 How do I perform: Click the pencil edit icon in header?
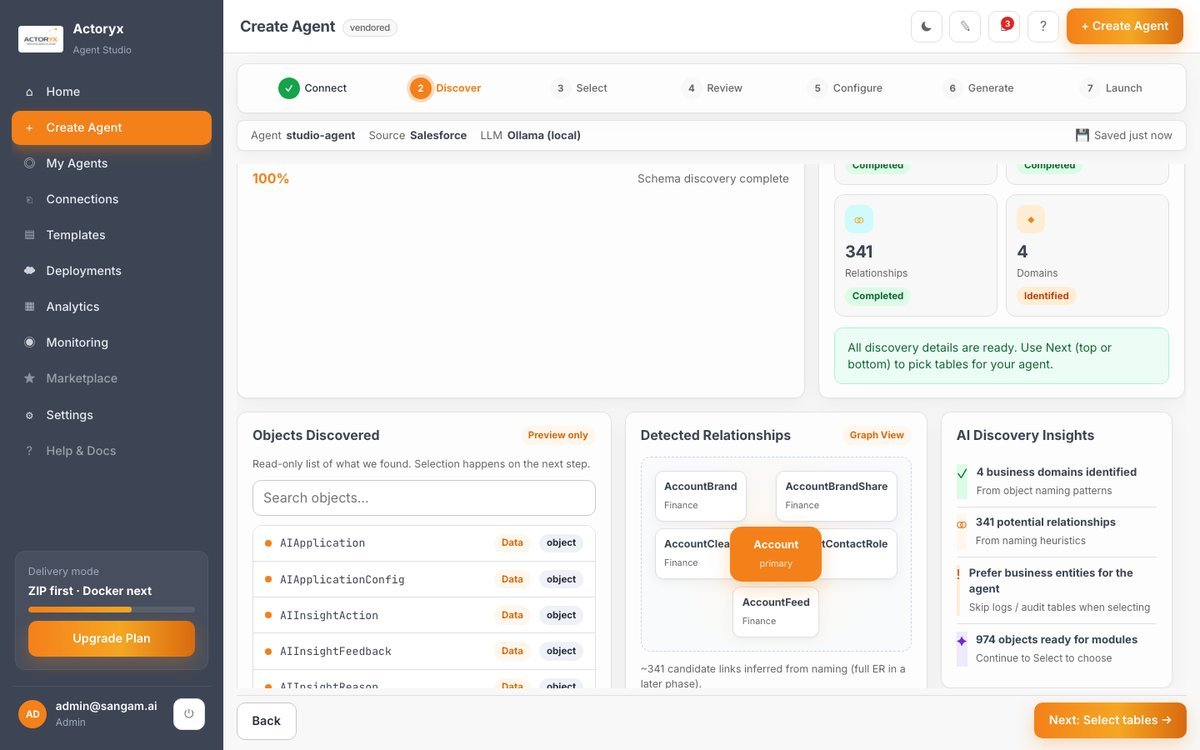point(965,26)
